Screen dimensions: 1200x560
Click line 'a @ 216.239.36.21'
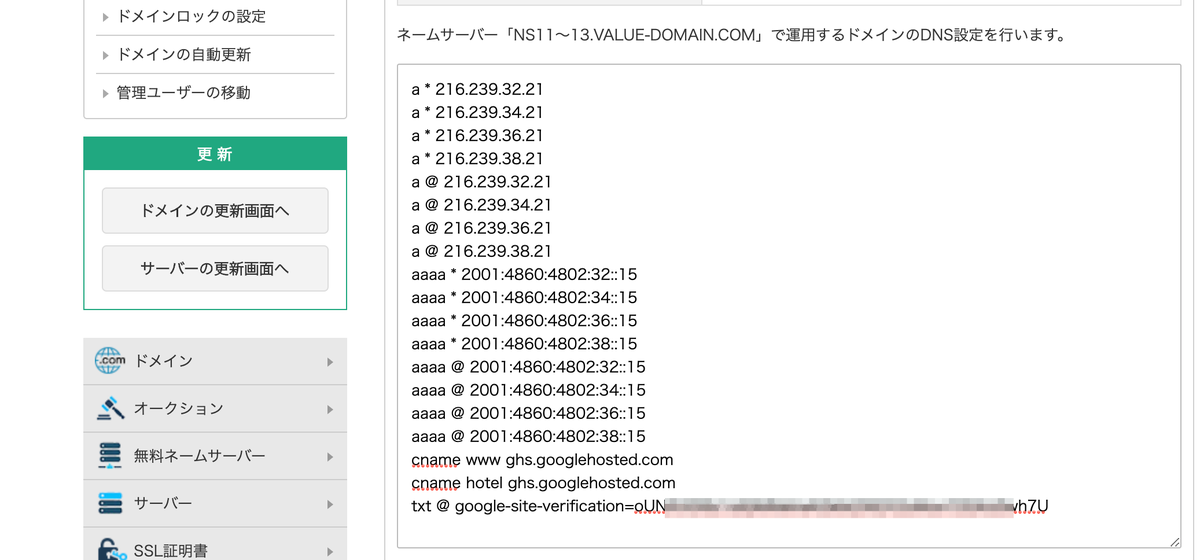click(x=481, y=228)
